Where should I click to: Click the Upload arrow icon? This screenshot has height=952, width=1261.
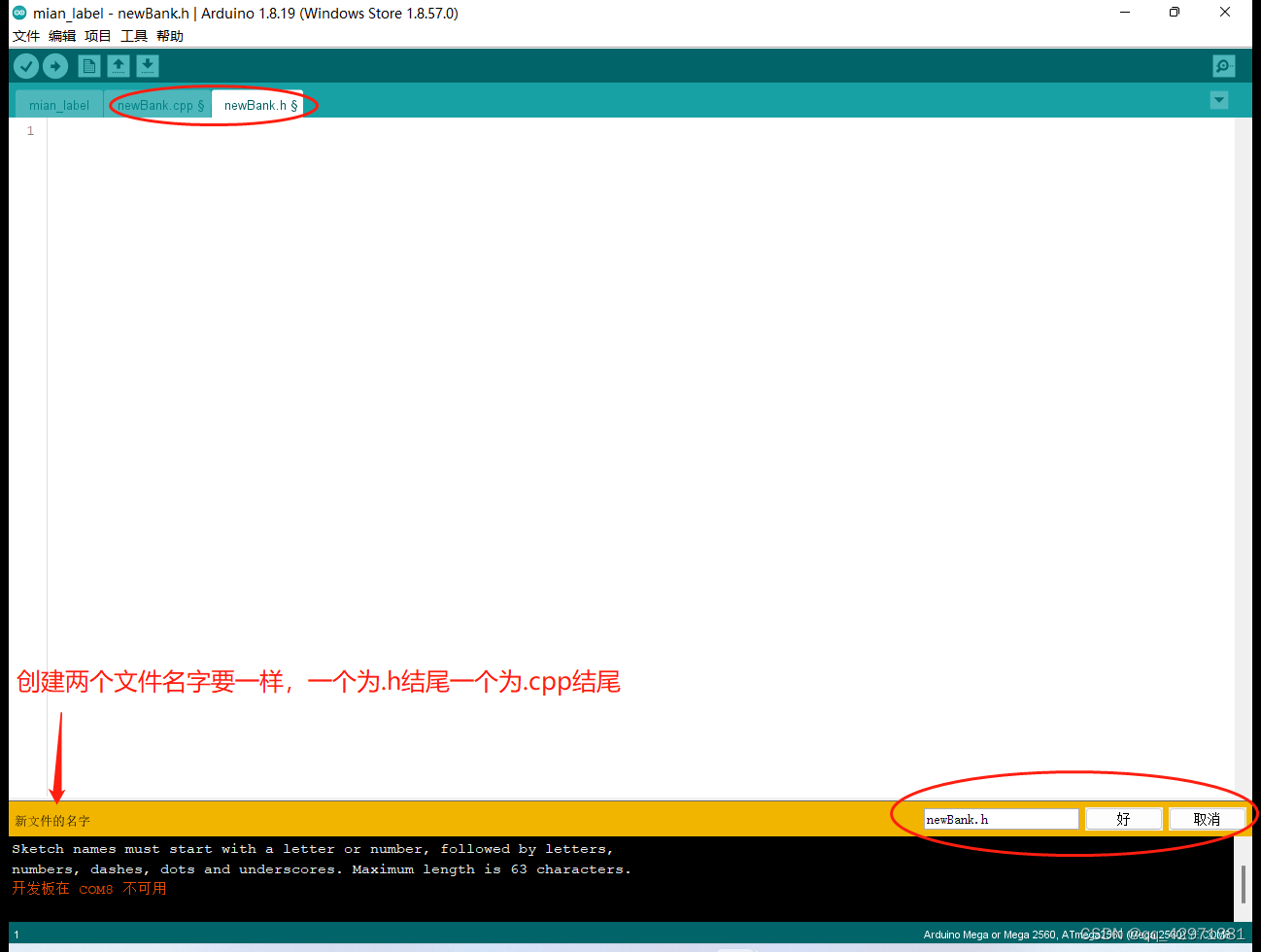click(x=54, y=65)
